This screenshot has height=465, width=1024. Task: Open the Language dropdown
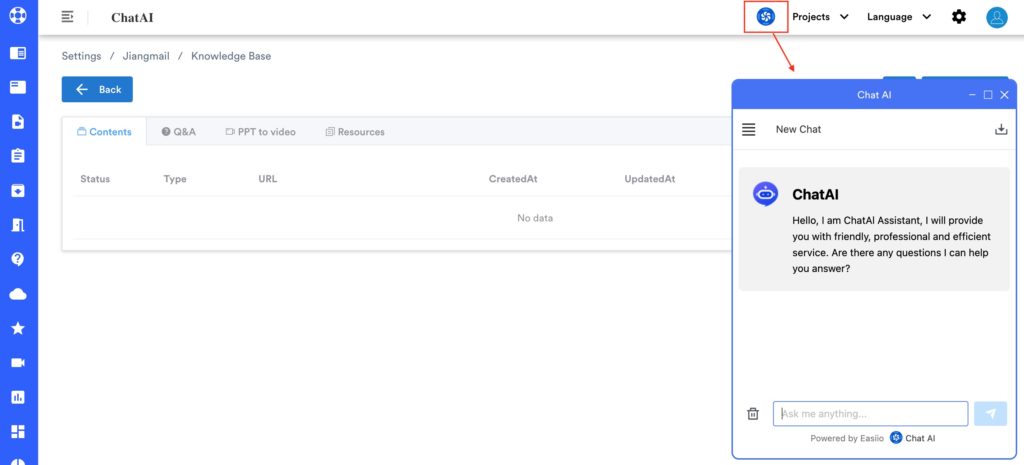[x=898, y=17]
